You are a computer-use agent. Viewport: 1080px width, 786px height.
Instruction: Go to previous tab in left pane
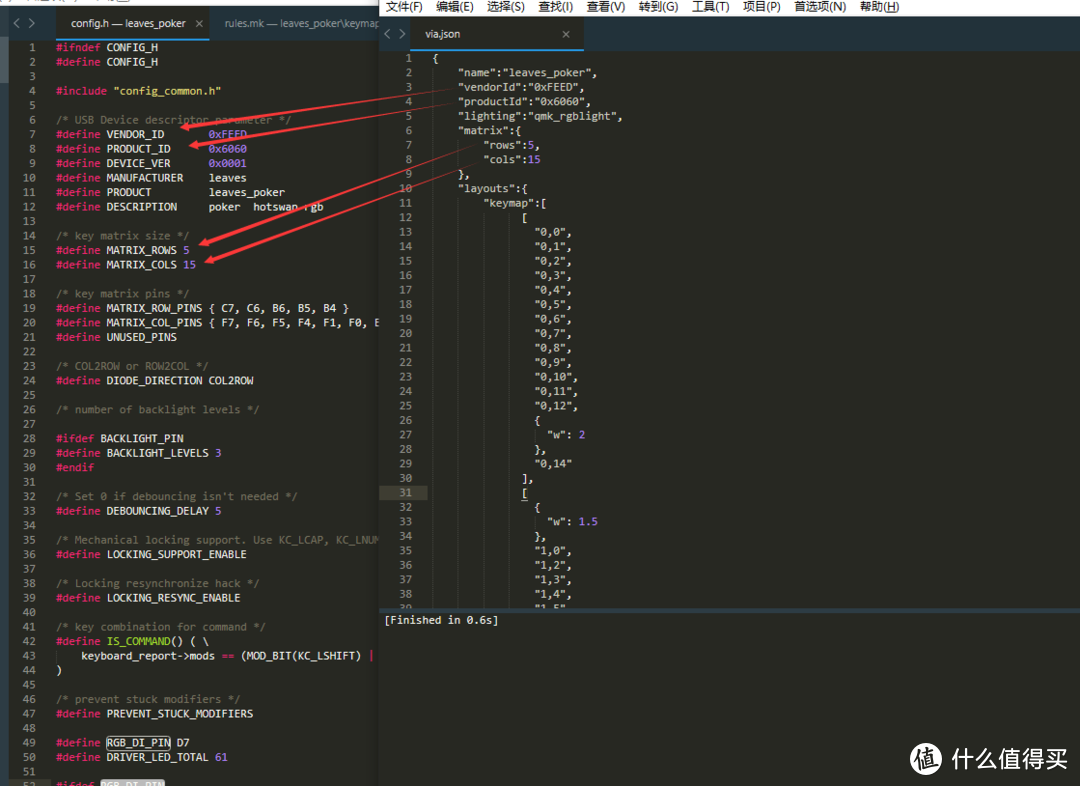17,23
